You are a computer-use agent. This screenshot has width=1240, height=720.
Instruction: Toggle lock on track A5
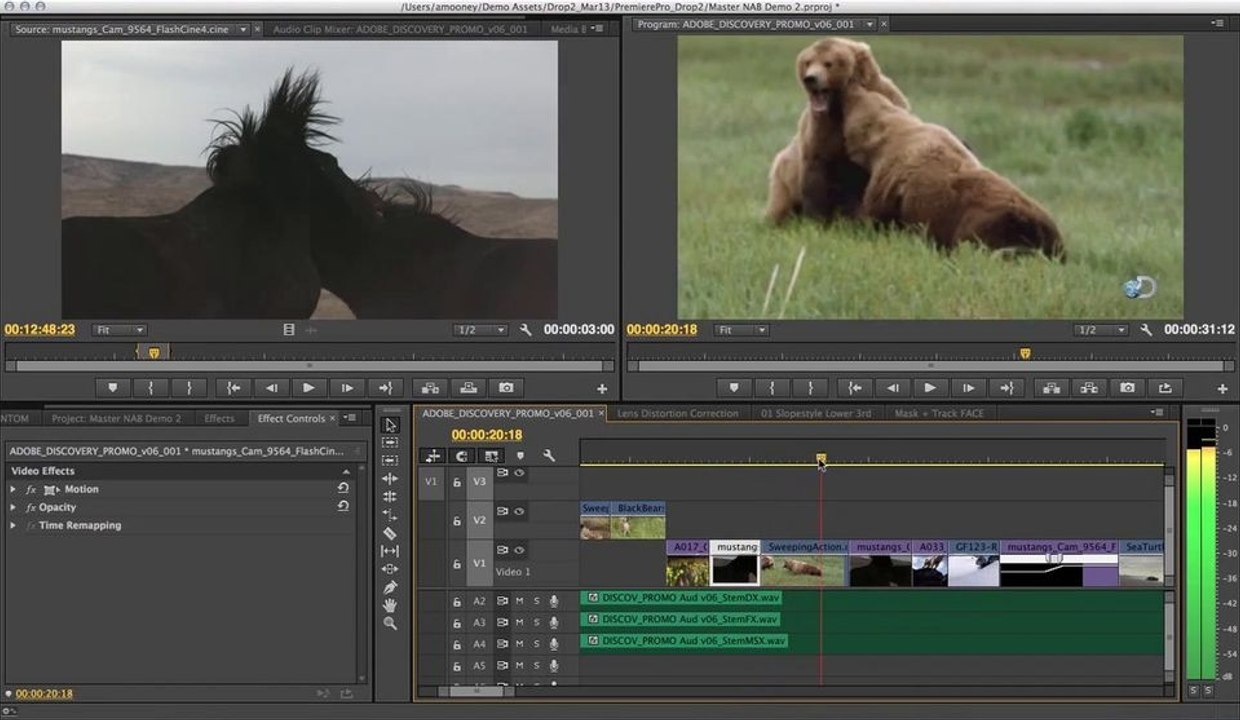(x=457, y=666)
